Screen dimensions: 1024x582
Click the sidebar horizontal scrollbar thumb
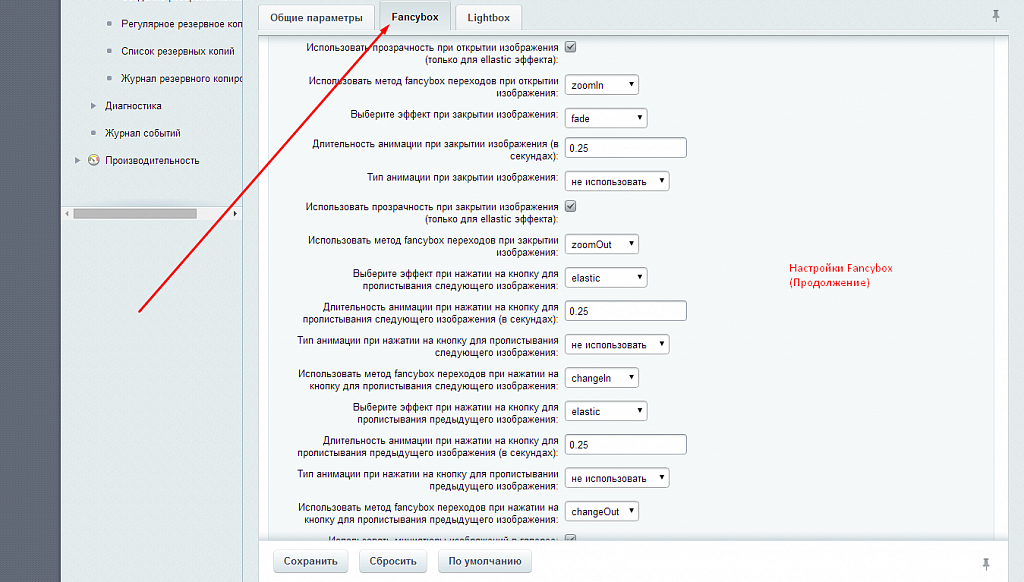[135, 214]
